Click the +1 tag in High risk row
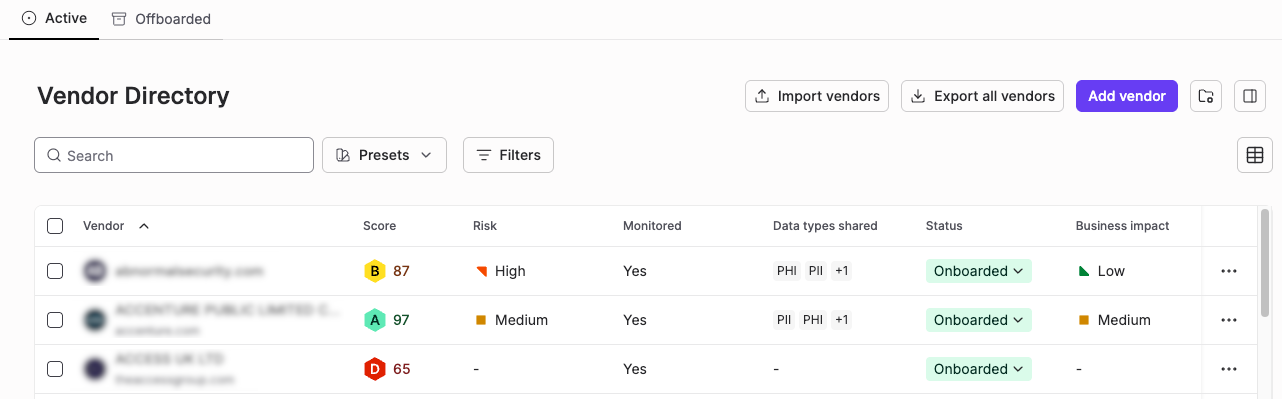The height and width of the screenshot is (399, 1282). (x=841, y=271)
